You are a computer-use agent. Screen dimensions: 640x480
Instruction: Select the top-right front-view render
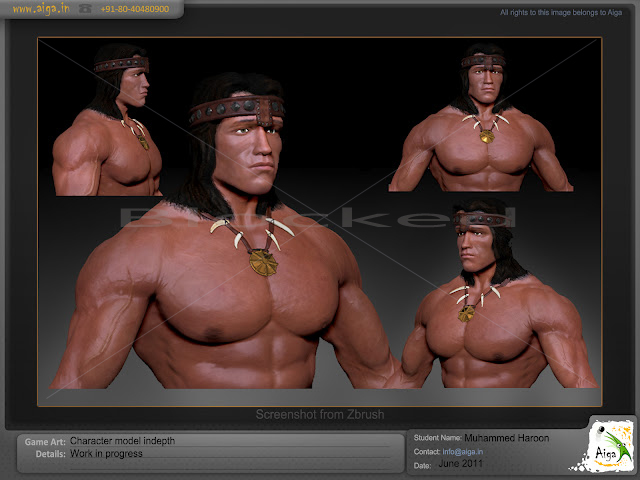[x=481, y=118]
